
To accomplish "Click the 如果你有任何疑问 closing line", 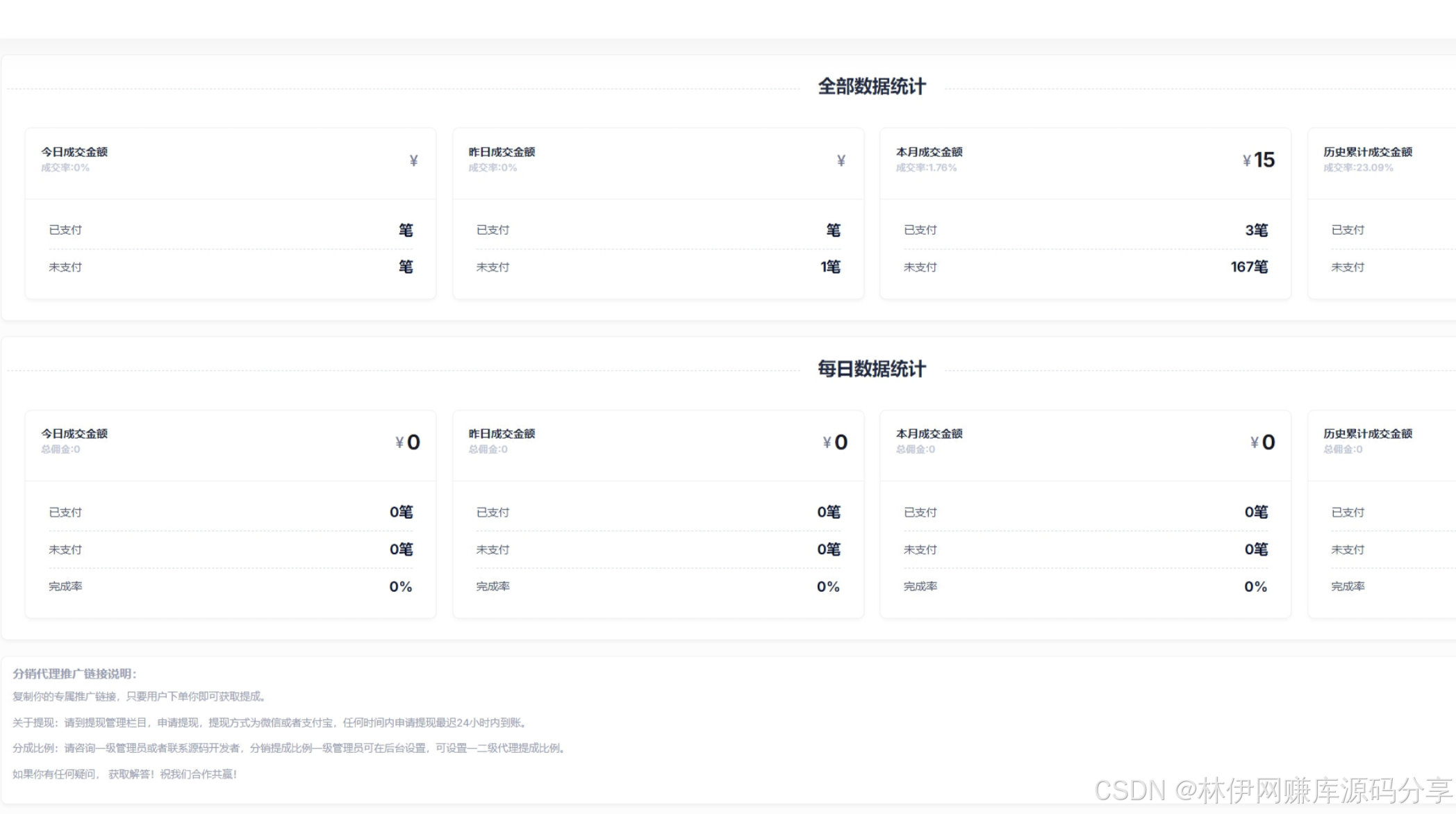I will click(x=125, y=774).
